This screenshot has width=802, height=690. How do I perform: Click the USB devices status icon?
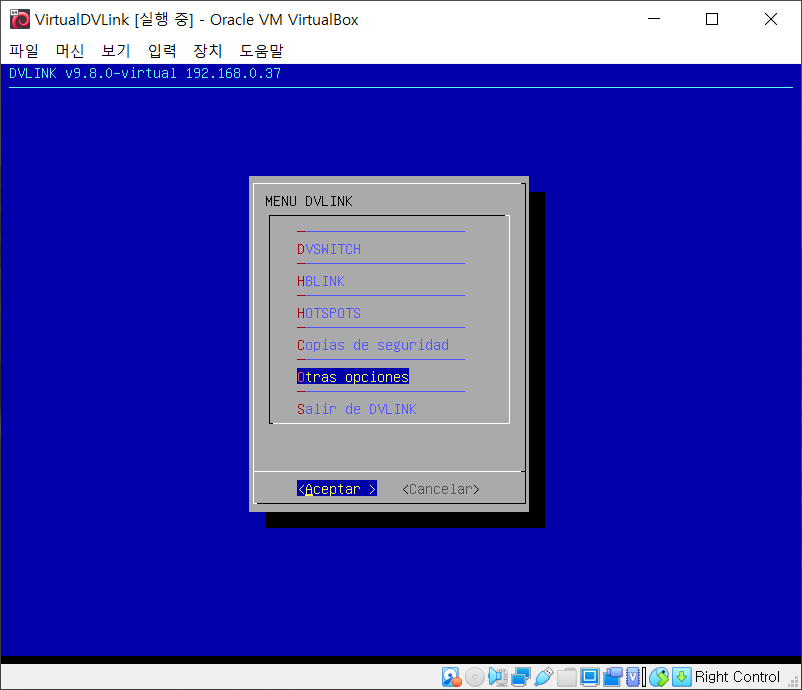(x=544, y=677)
